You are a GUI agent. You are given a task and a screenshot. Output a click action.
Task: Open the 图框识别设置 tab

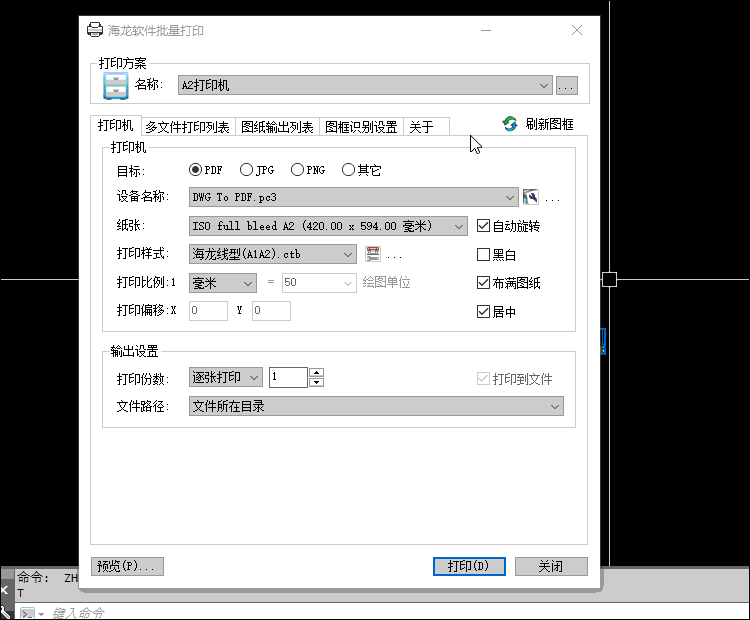[361, 127]
